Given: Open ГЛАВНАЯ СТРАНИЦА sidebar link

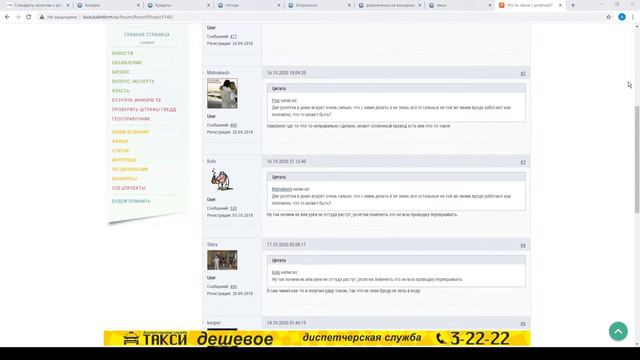Looking at the screenshot, I should coord(147,35).
